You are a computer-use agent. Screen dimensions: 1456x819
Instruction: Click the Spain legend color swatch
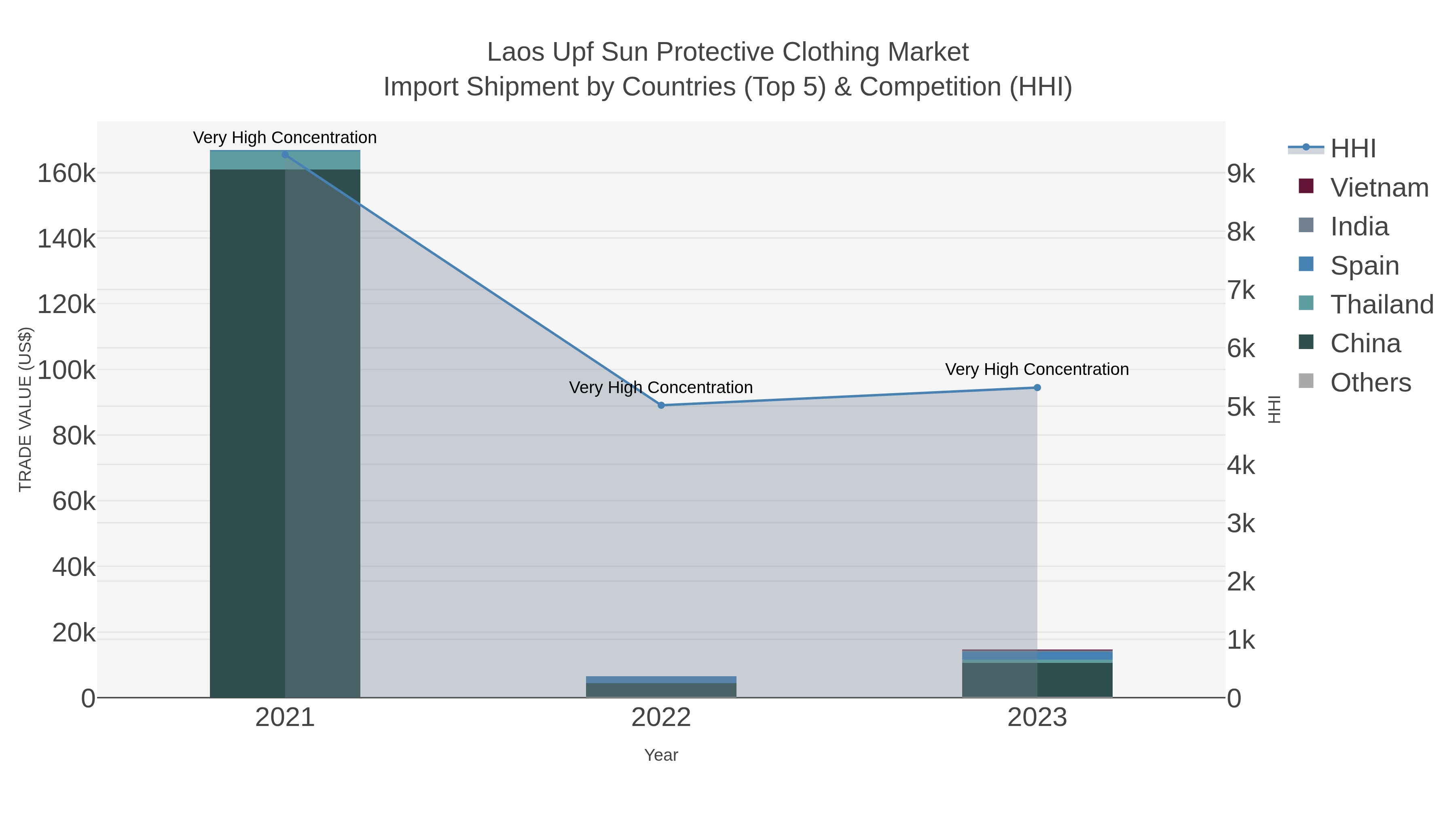(x=1306, y=264)
